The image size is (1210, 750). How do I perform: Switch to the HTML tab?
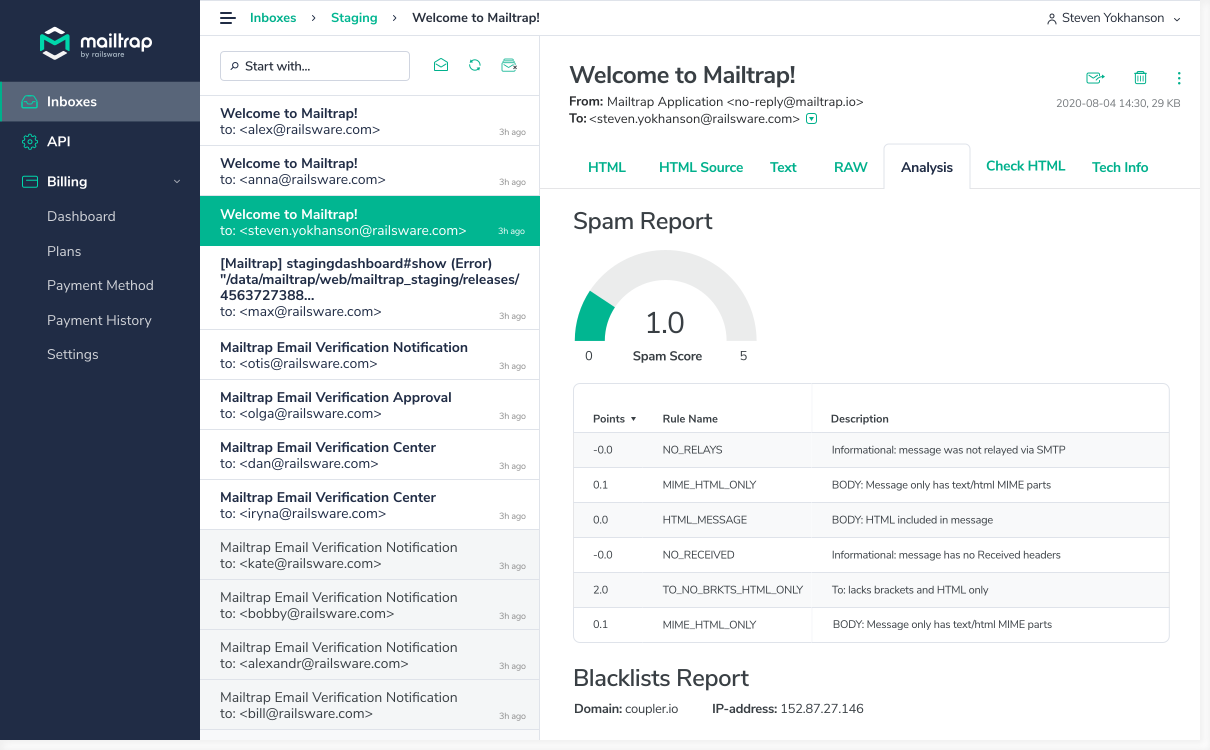607,167
